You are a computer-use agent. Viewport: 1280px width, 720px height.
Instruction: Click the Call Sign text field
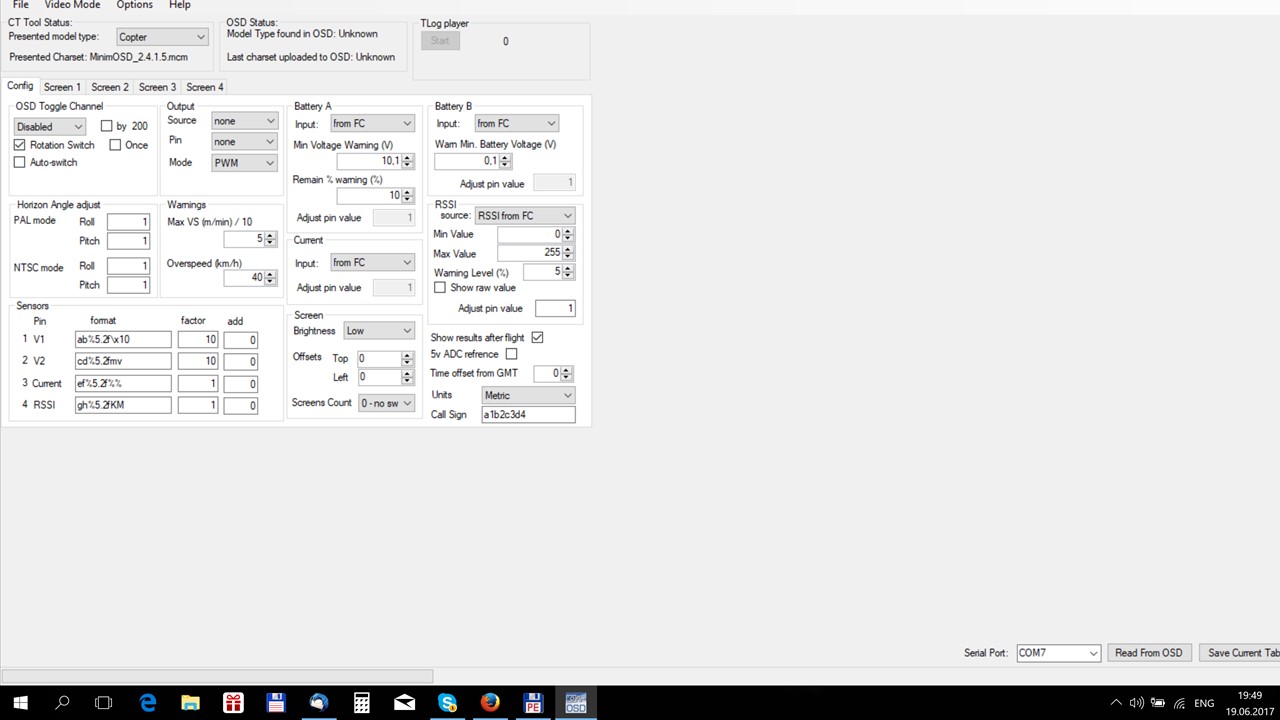click(528, 414)
